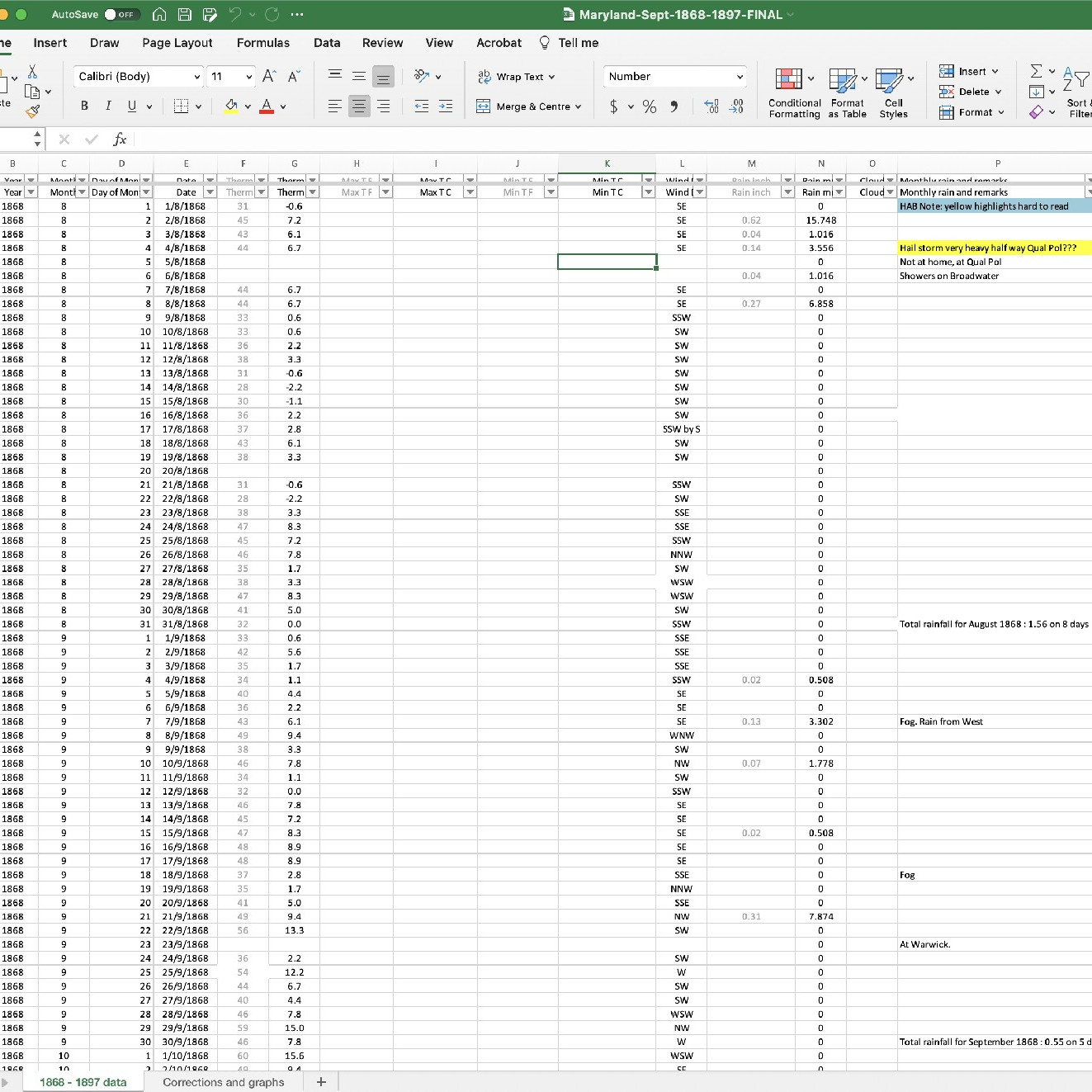Open the yellow fill colour picker
Image resolution: width=1092 pixels, height=1092 pixels.
click(x=247, y=106)
